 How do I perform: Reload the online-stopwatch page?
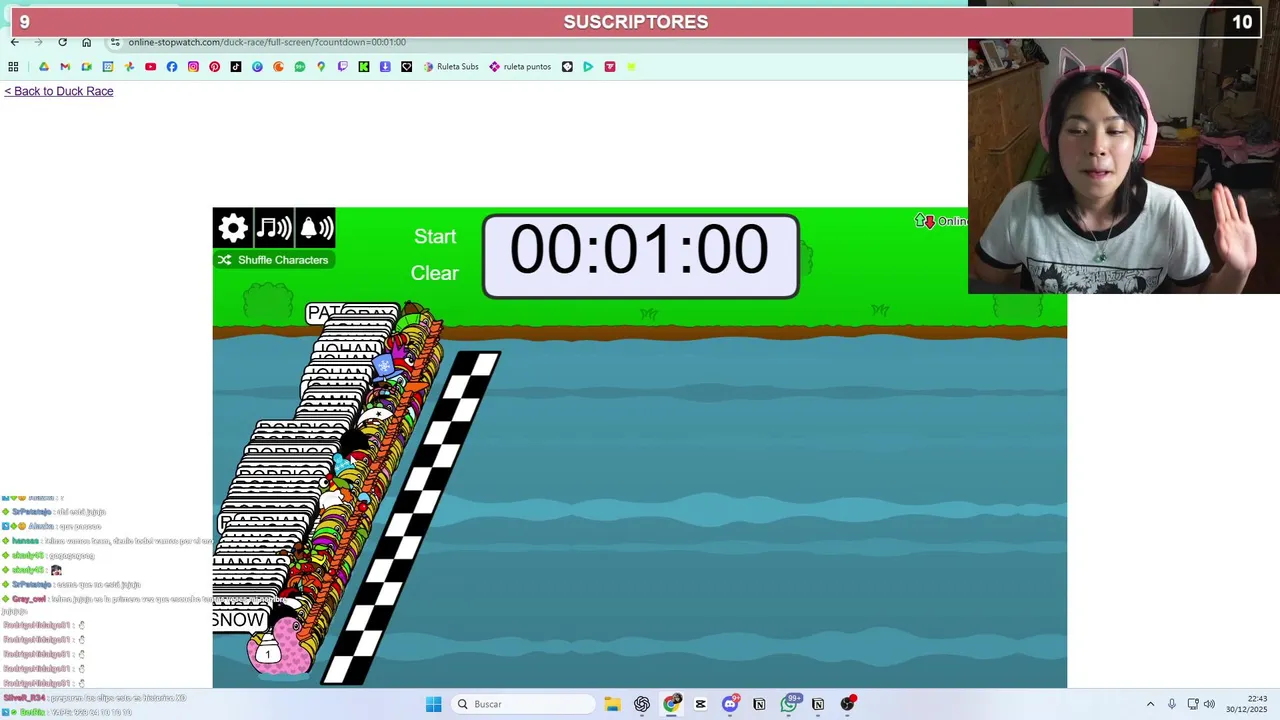tap(62, 42)
